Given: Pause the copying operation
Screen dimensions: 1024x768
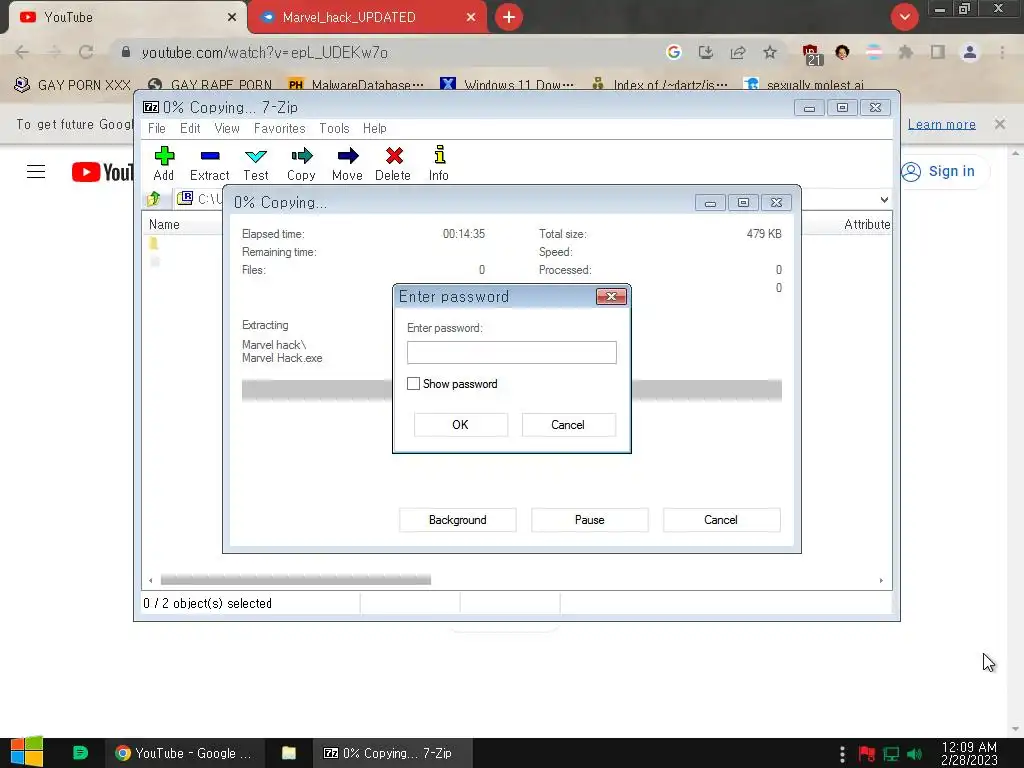Looking at the screenshot, I should point(590,520).
